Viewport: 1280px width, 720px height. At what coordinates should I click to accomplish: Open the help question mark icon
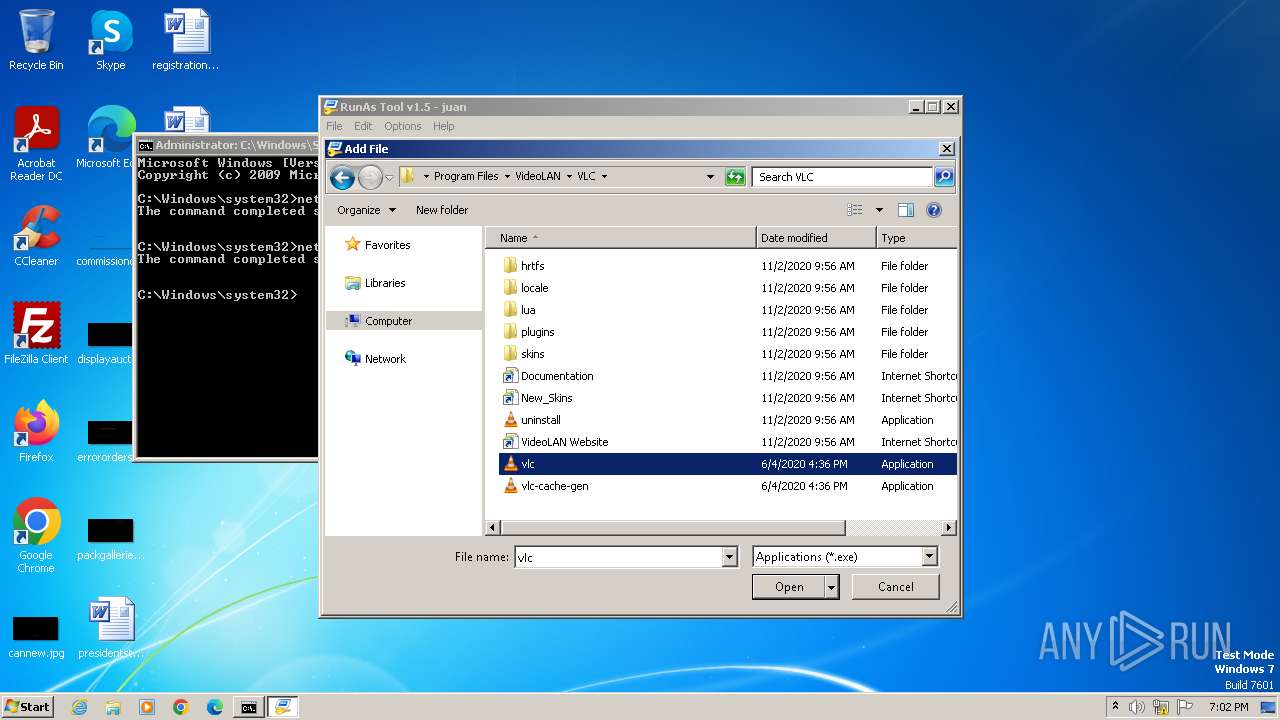(934, 210)
